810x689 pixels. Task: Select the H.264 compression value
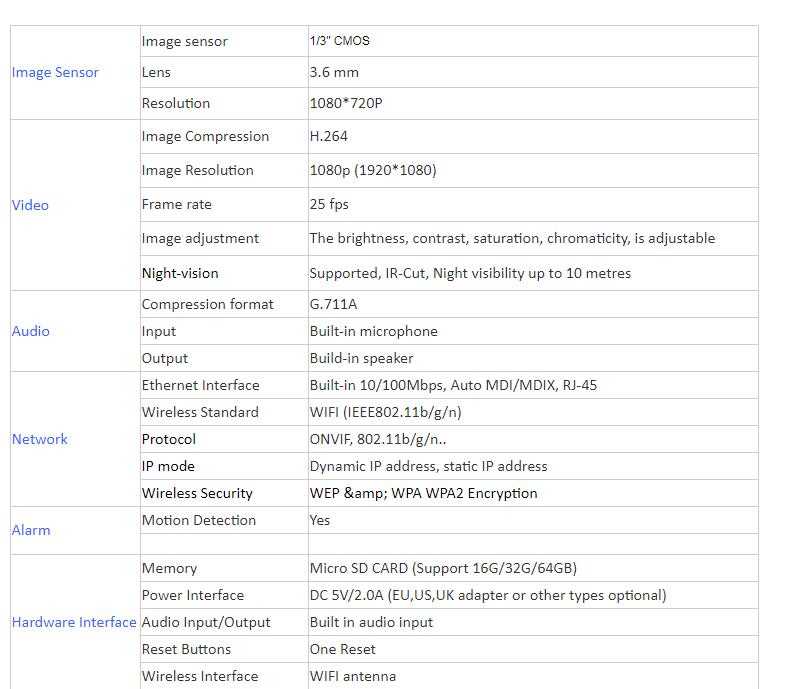pos(329,136)
